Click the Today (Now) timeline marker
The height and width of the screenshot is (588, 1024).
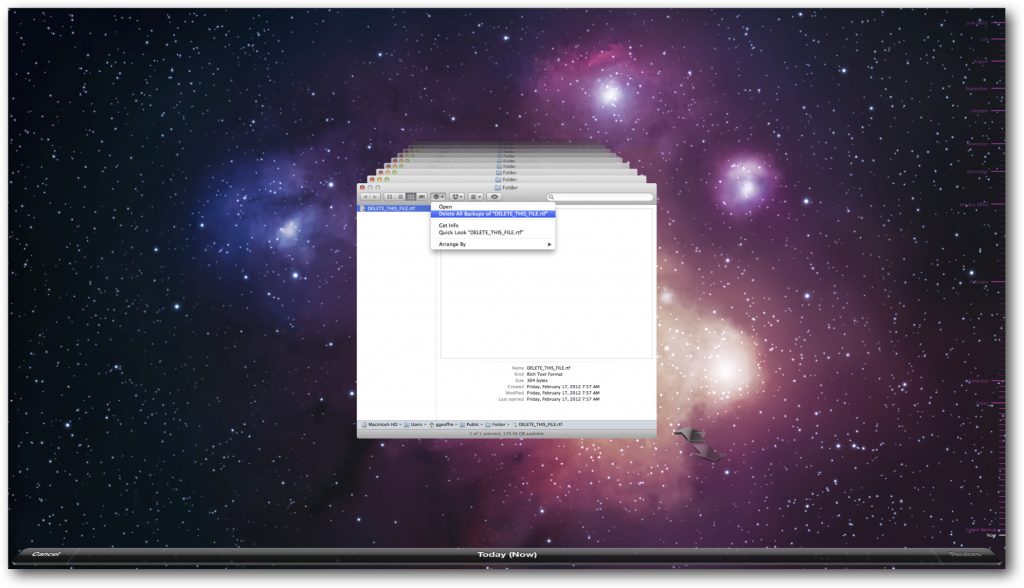pyautogui.click(x=507, y=553)
